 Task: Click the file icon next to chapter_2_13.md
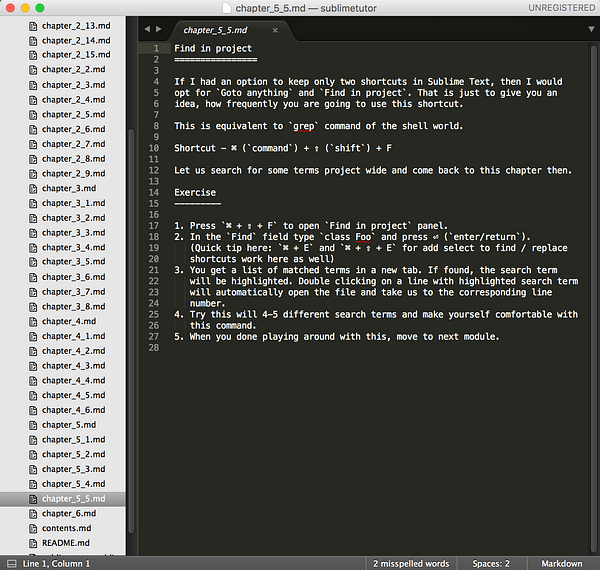33,26
